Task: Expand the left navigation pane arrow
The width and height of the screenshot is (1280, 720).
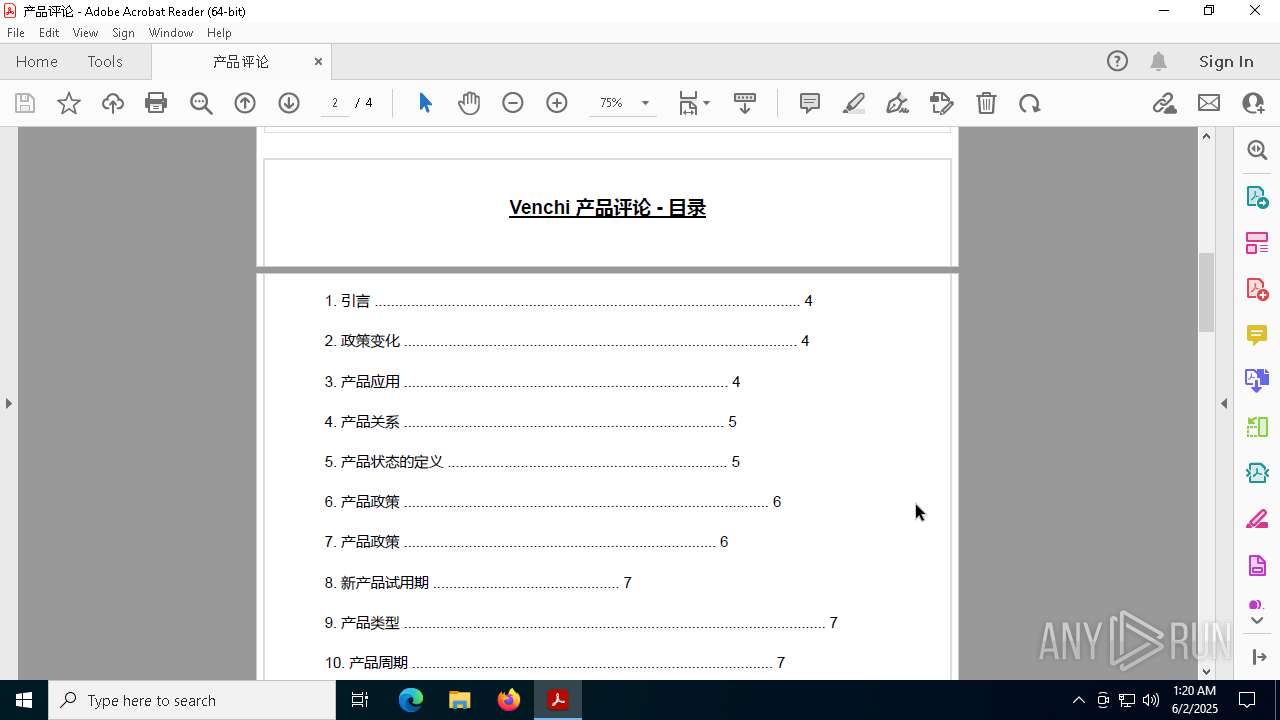Action: pyautogui.click(x=9, y=403)
